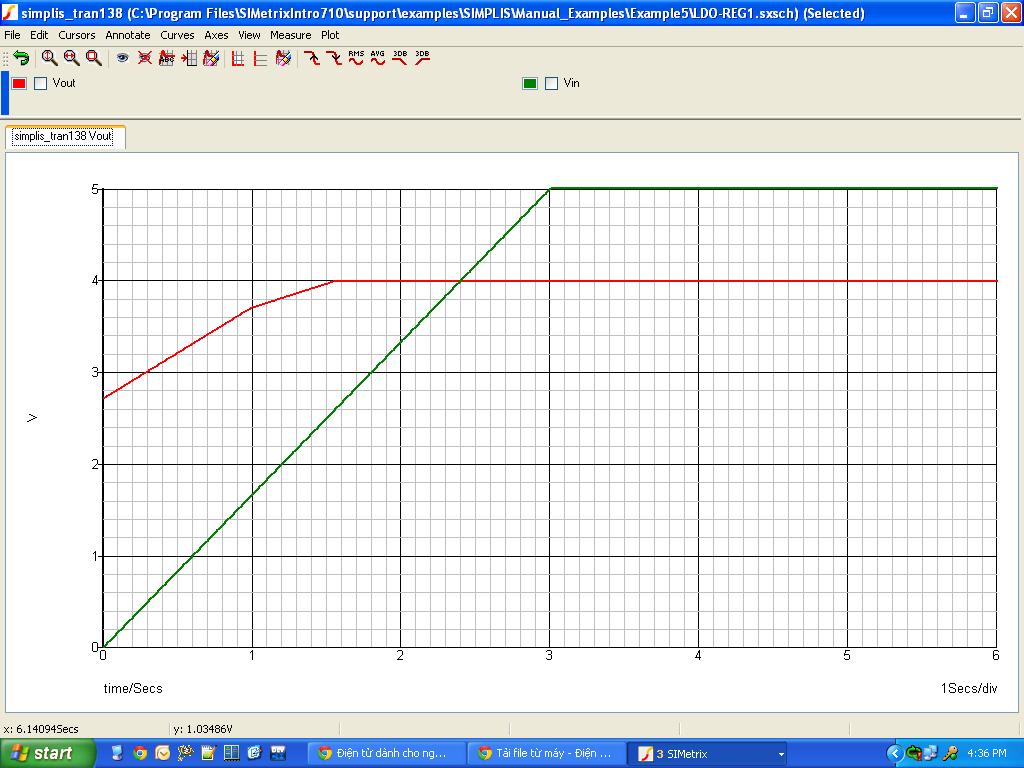This screenshot has height=768, width=1024.
Task: Click the taskbar clock showing 4:36 PM
Action: pyautogui.click(x=986, y=753)
